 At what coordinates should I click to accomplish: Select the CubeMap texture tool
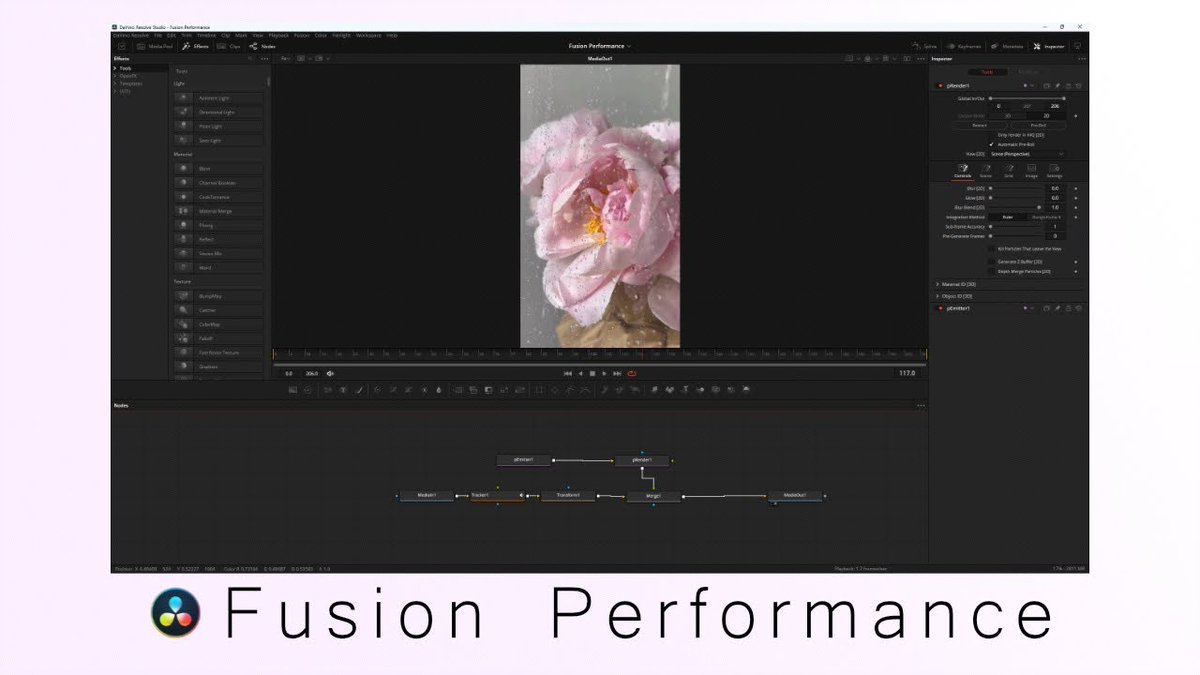[219, 324]
